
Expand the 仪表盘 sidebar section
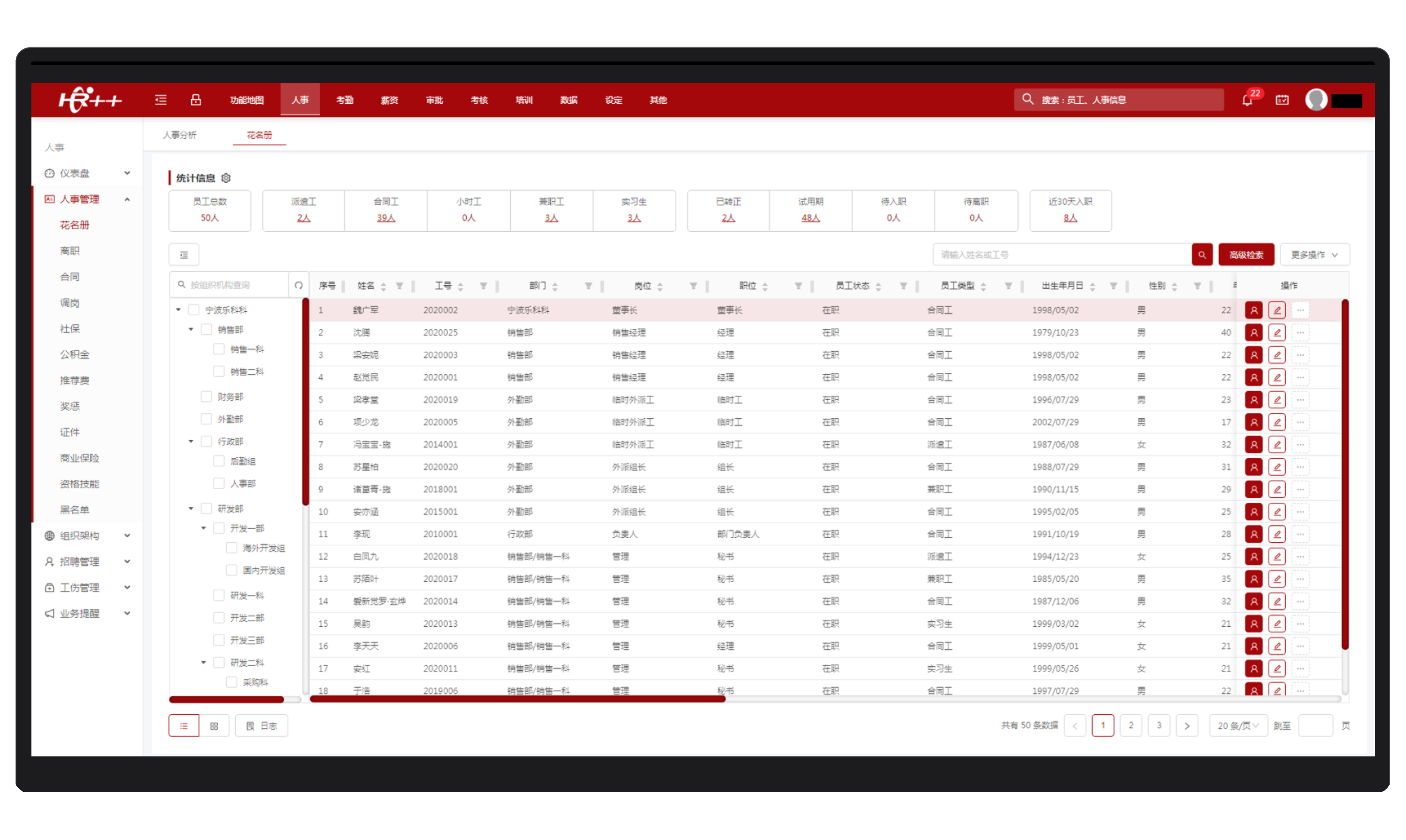pyautogui.click(x=88, y=173)
